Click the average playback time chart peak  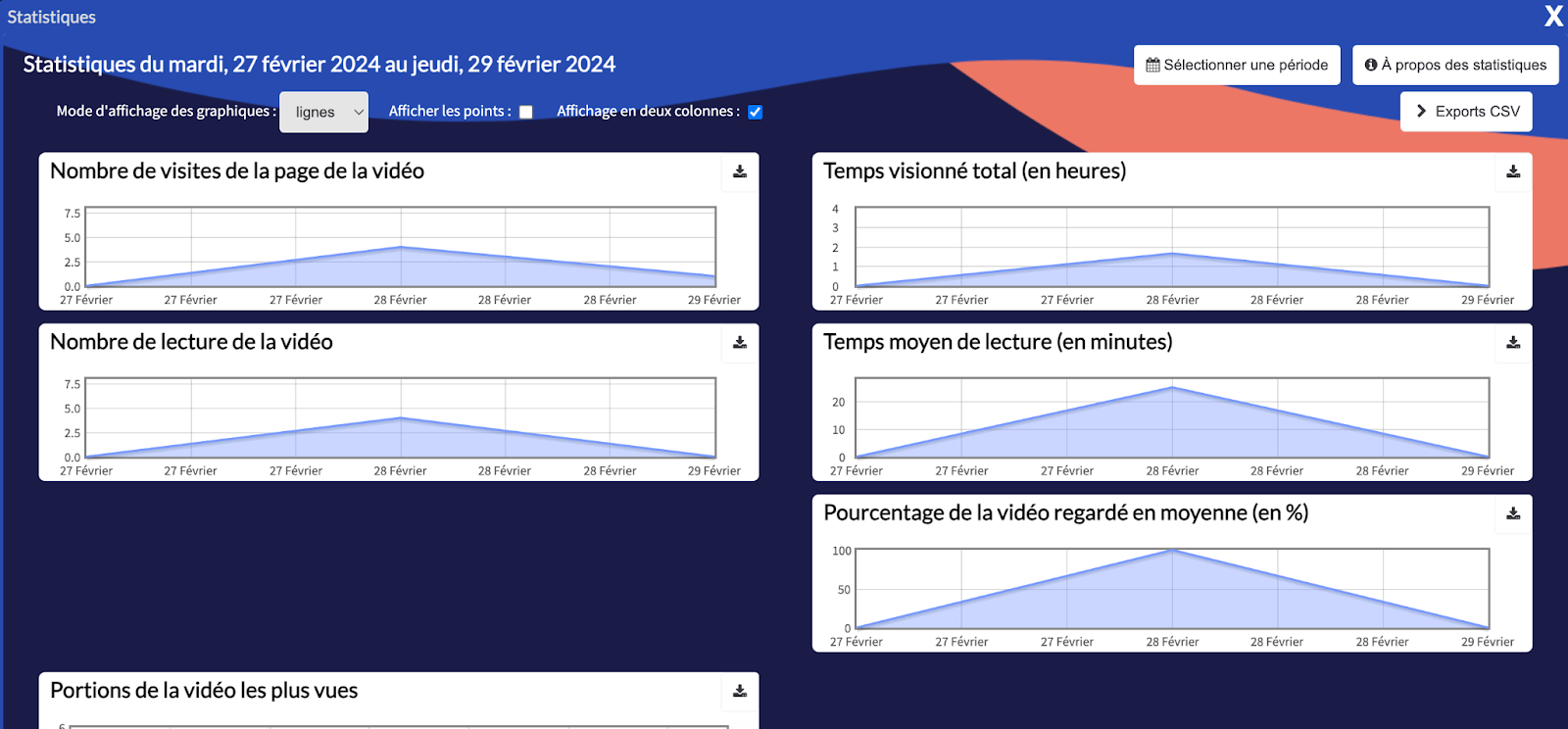point(1172,388)
